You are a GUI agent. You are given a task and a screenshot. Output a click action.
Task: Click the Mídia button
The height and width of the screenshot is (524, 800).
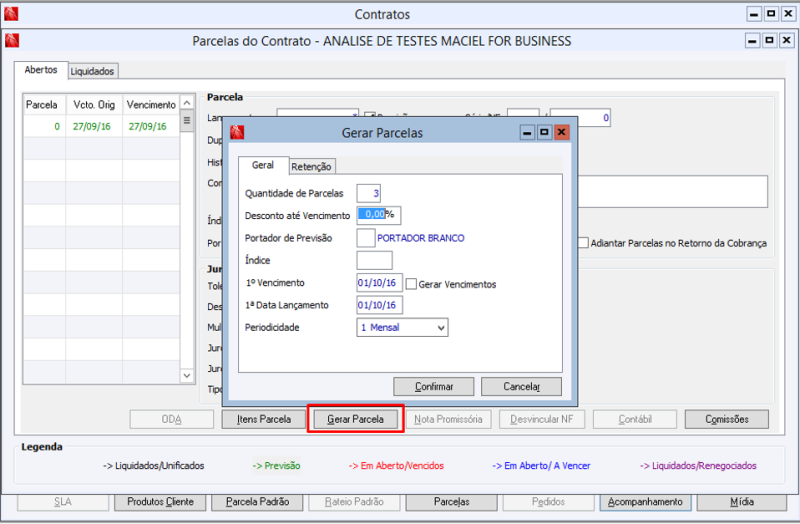pyautogui.click(x=742, y=502)
